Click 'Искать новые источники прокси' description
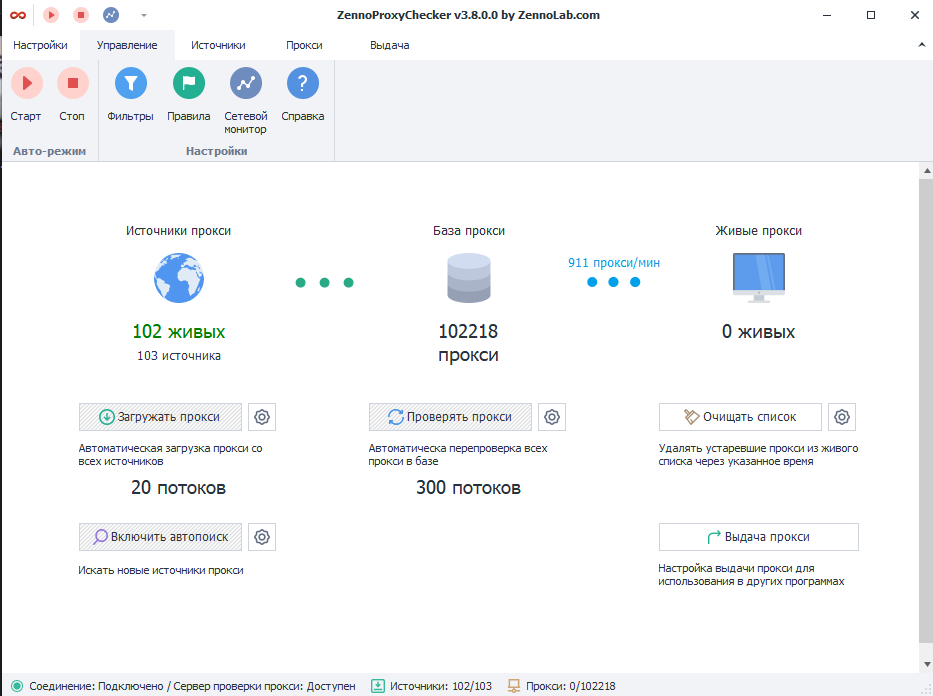 (161, 570)
